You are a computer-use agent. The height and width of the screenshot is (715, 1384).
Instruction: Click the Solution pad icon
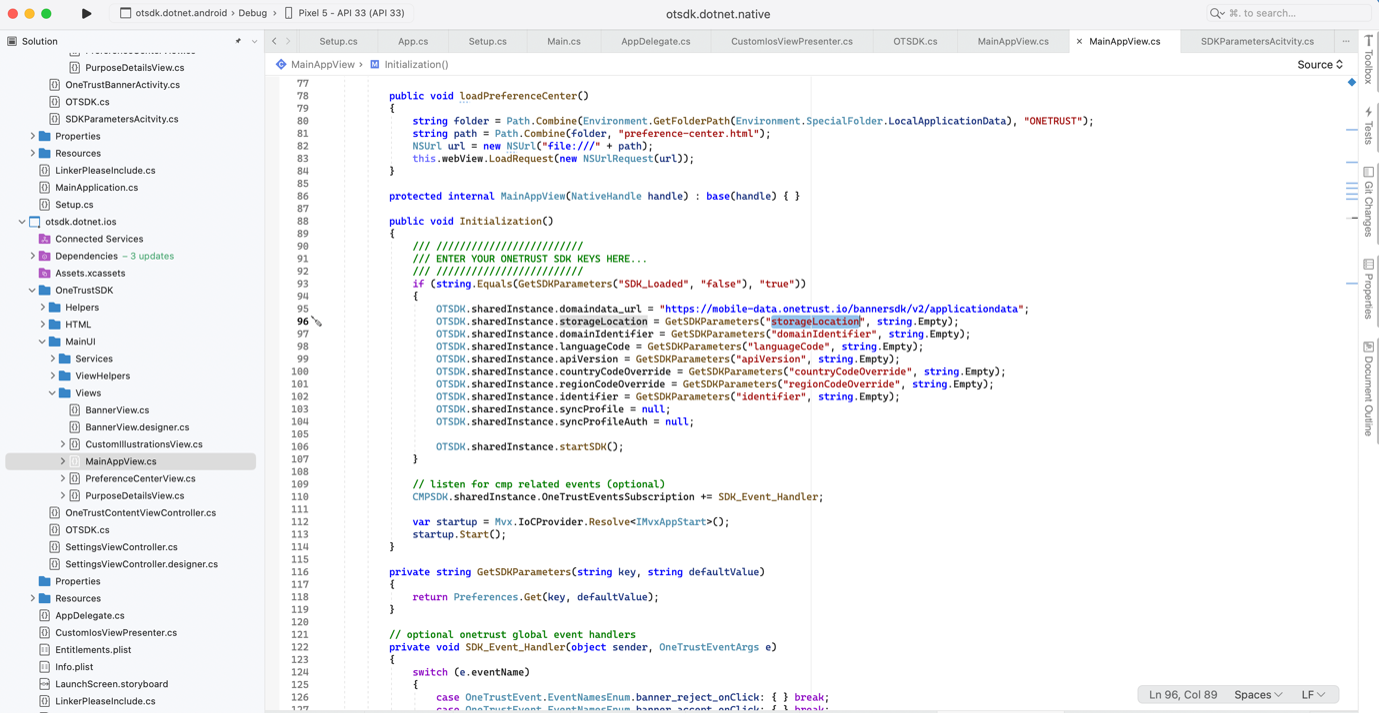pyautogui.click(x=12, y=41)
